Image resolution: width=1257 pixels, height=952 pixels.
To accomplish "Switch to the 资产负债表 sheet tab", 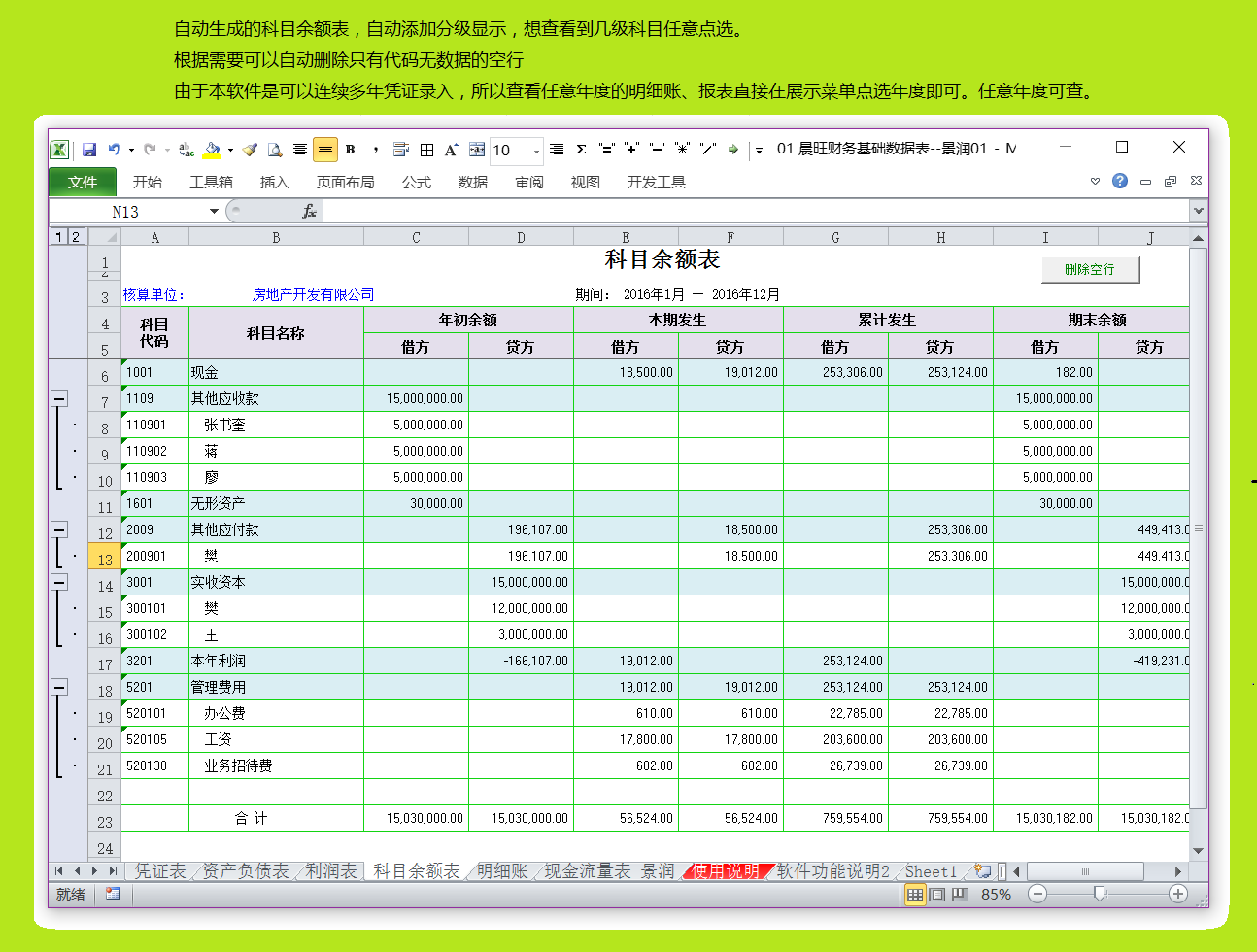I will point(245,871).
